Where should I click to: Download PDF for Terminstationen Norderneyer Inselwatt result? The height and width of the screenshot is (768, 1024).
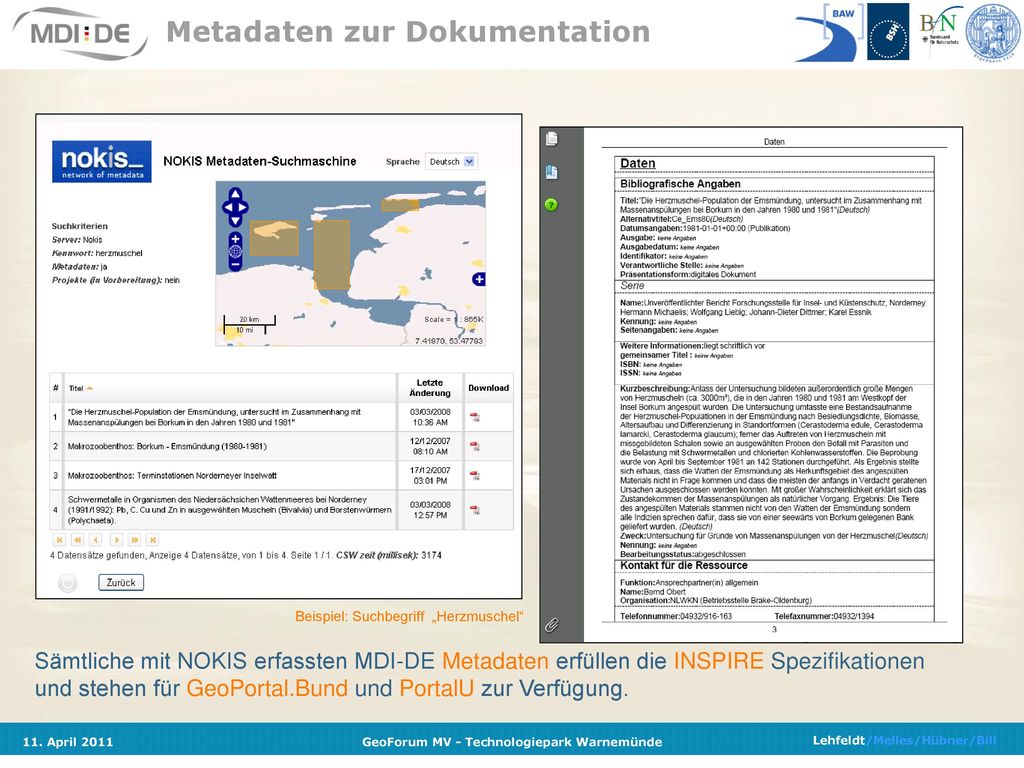pyautogui.click(x=475, y=475)
